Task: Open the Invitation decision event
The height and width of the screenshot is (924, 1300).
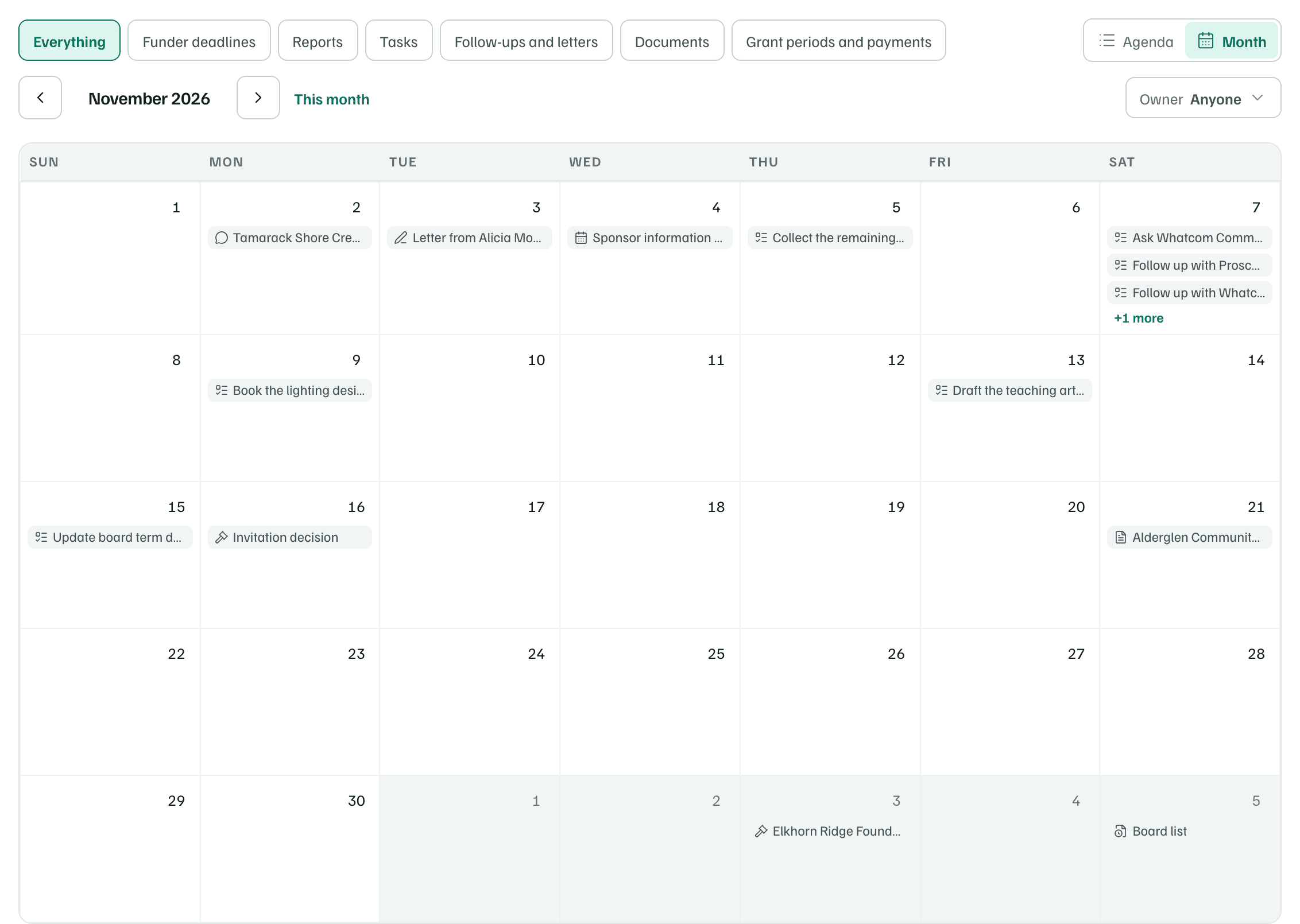Action: (x=290, y=537)
